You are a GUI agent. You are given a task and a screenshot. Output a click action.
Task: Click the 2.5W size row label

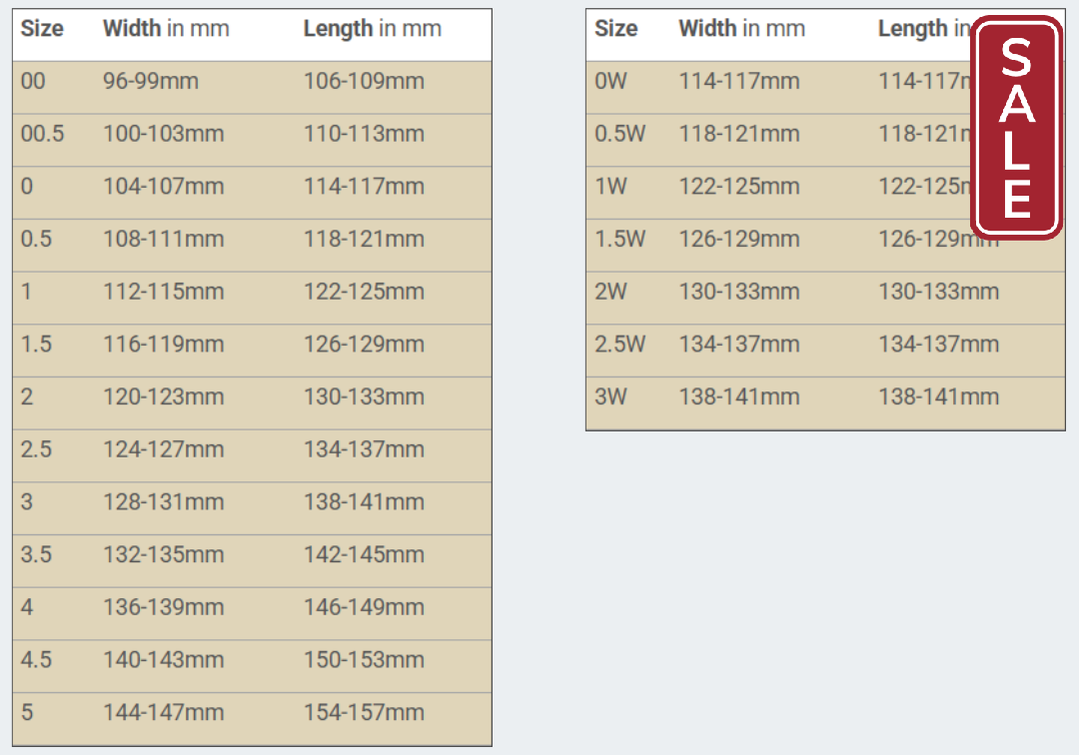point(620,344)
